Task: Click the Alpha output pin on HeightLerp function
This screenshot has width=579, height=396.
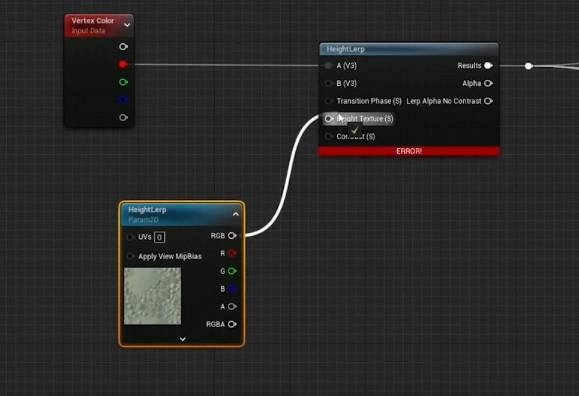Action: [488, 83]
